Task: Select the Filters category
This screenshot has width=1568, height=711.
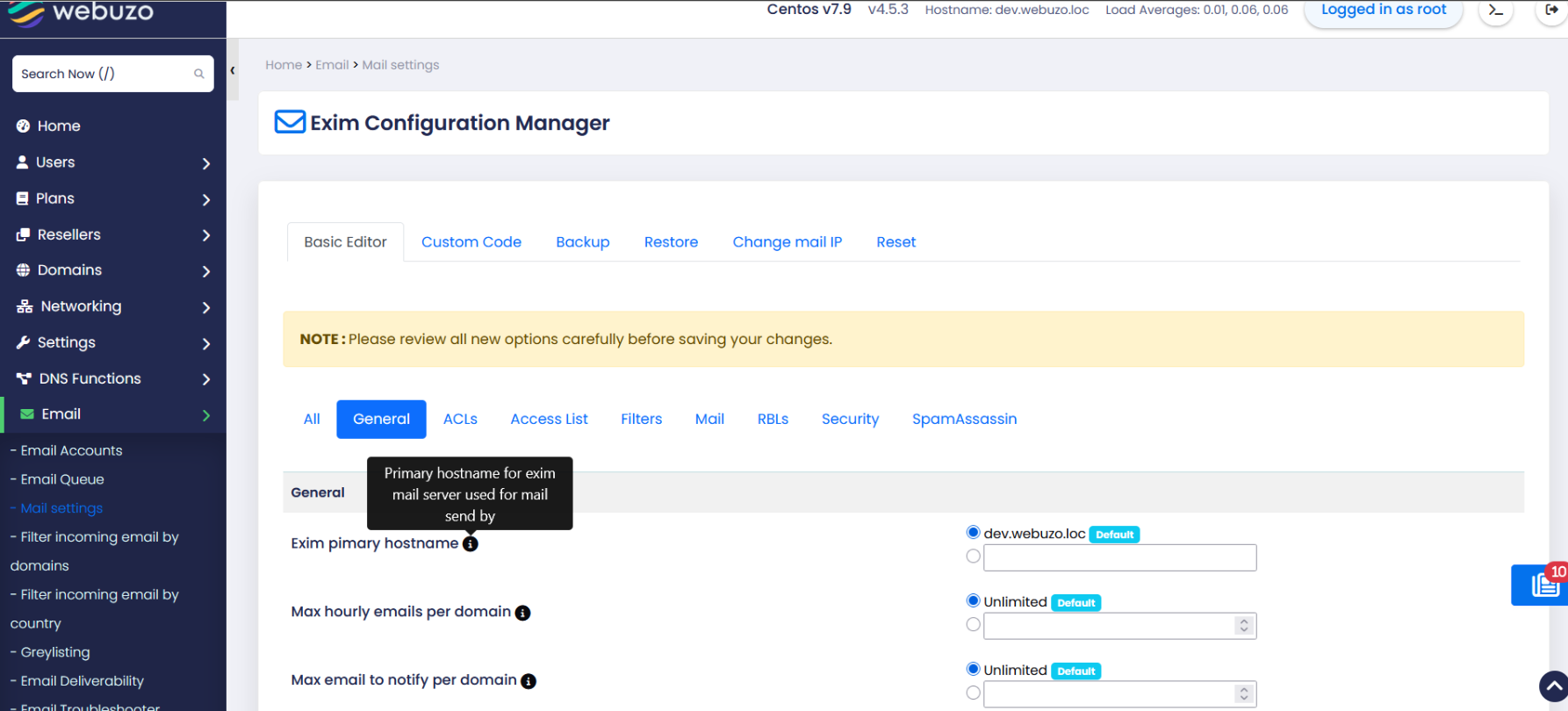Action: click(x=642, y=420)
